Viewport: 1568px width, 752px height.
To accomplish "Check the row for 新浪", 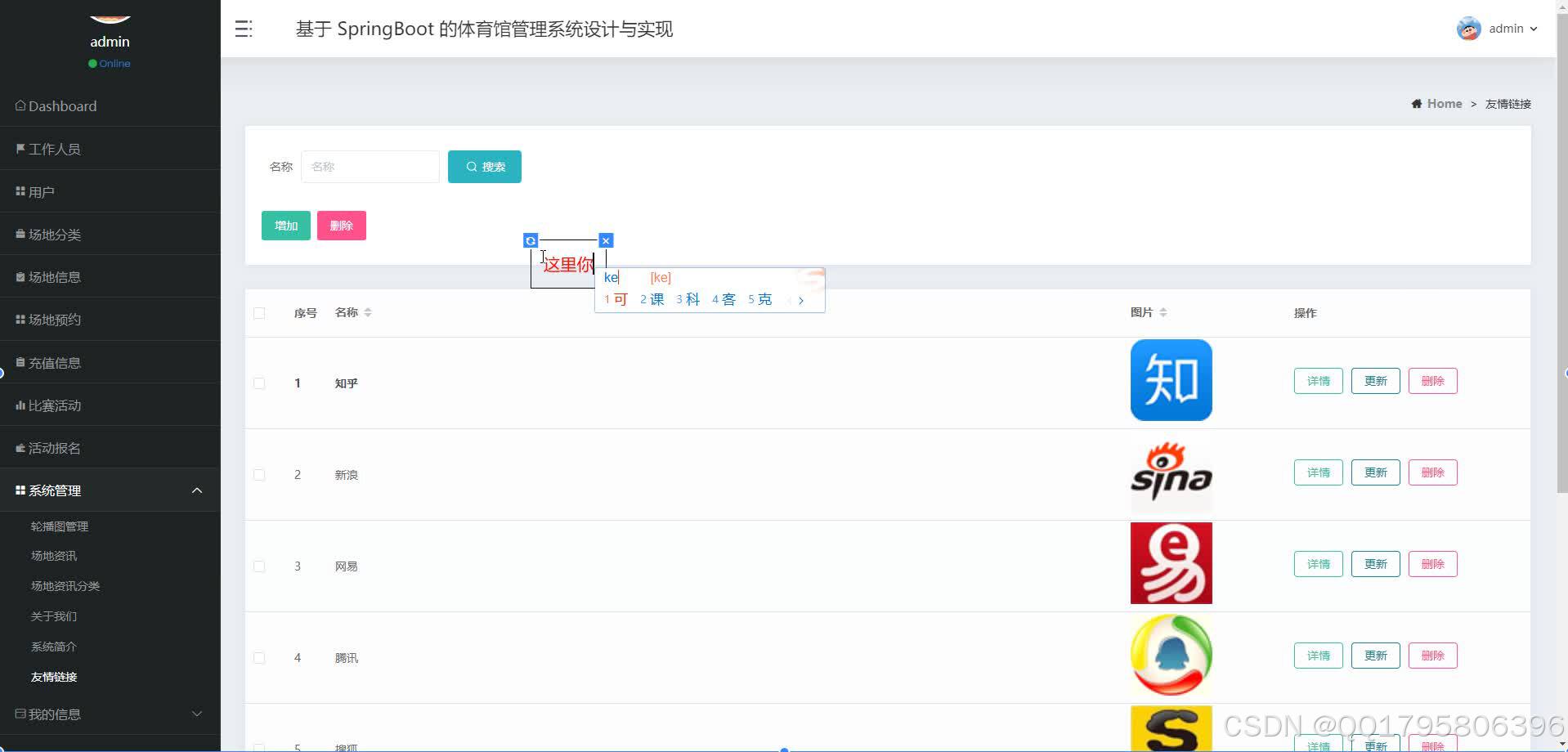I will point(259,475).
